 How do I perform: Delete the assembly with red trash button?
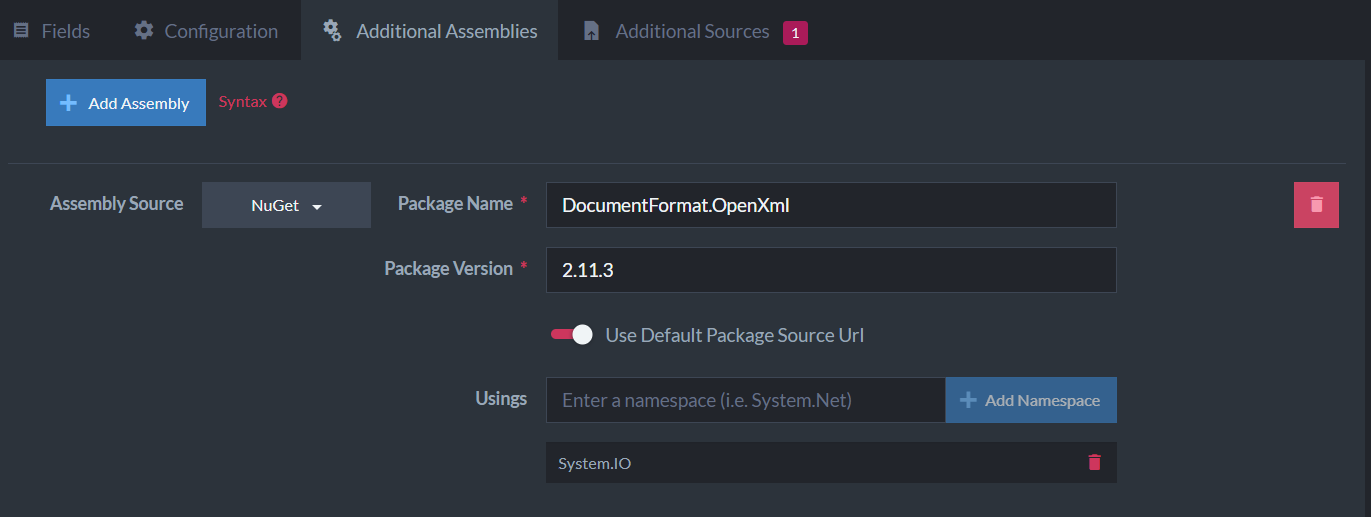coord(1316,204)
